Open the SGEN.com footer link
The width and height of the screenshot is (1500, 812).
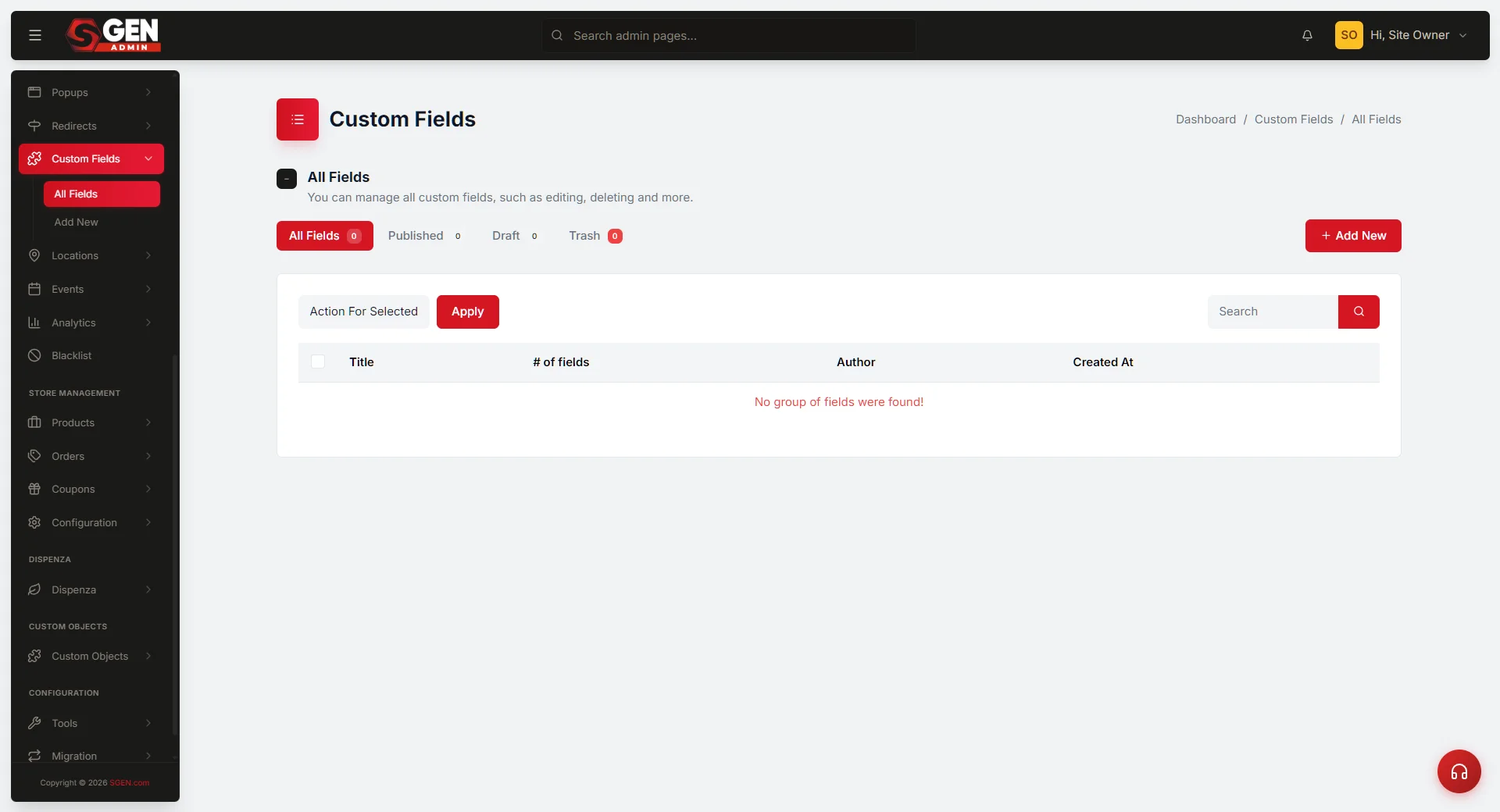130,782
